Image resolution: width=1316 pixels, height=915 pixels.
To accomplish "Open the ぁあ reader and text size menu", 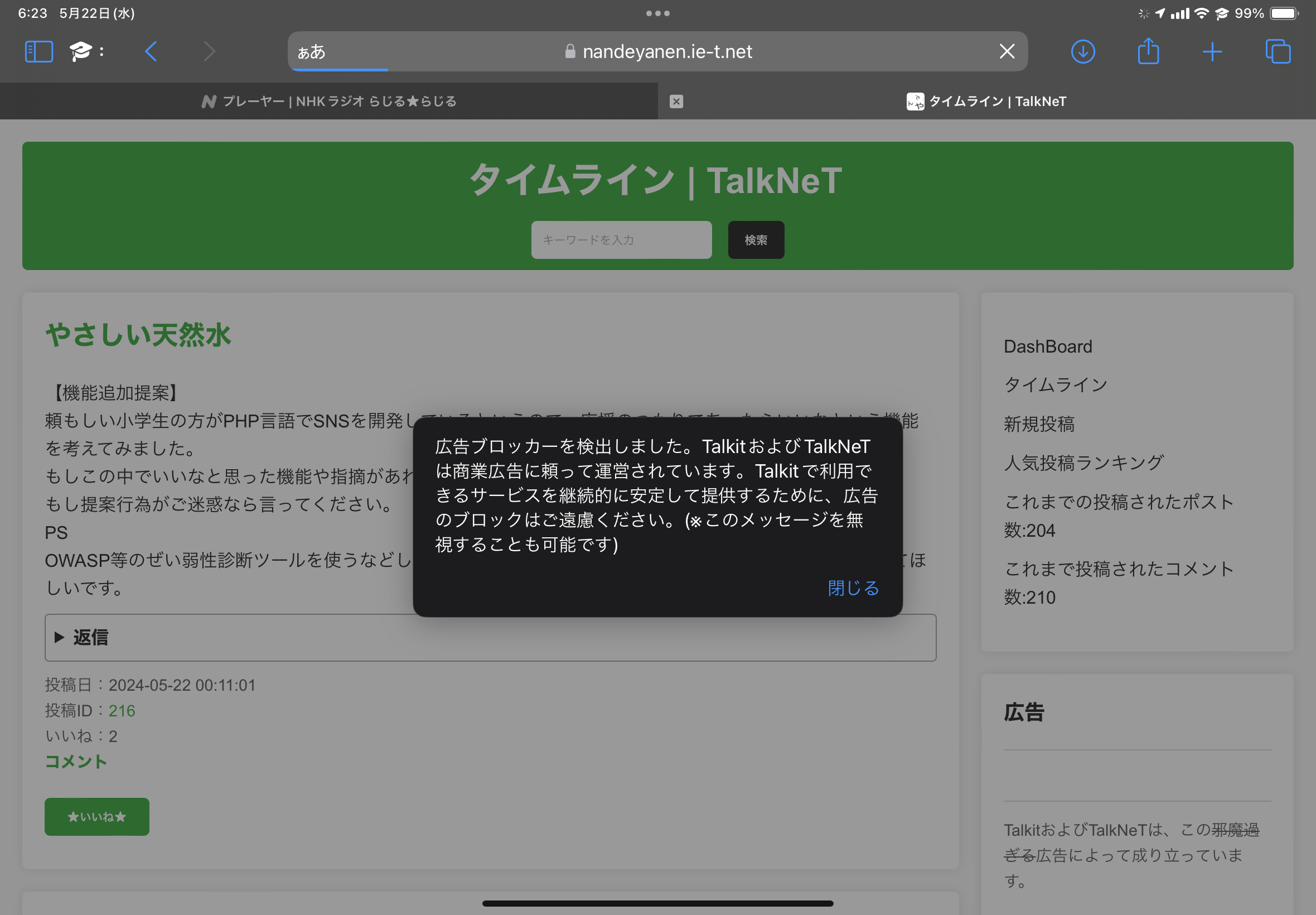I will coord(312,52).
